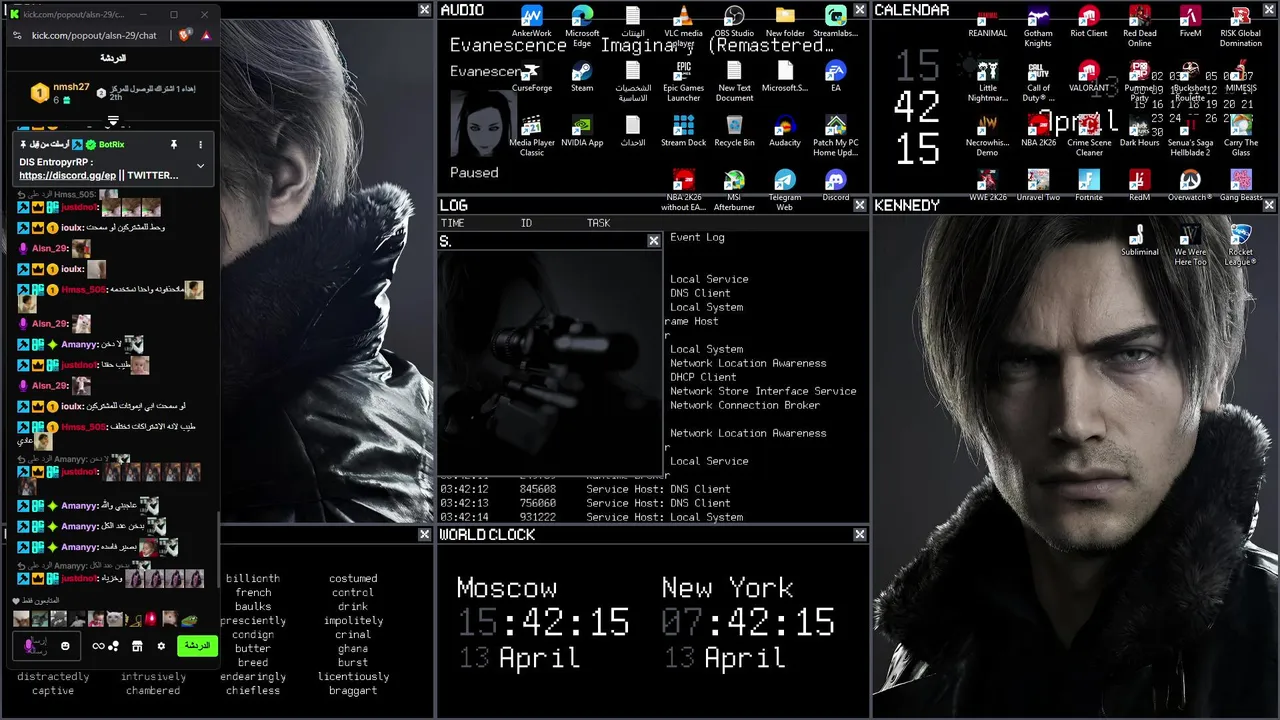The image size is (1280, 720).
Task: Launch FiveM from the desktop
Action: pos(1190,23)
